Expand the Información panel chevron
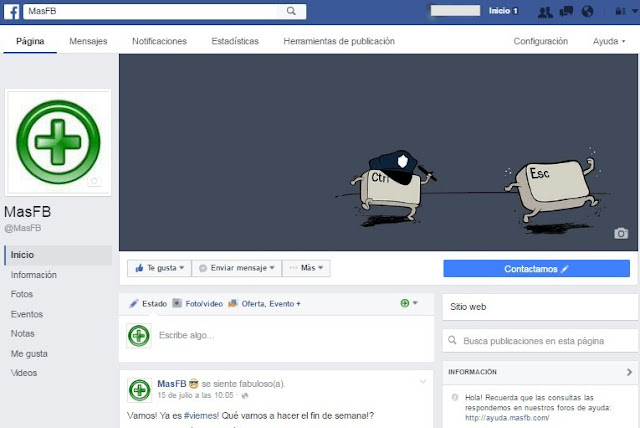Image resolution: width=640 pixels, height=428 pixels. pyautogui.click(x=629, y=372)
